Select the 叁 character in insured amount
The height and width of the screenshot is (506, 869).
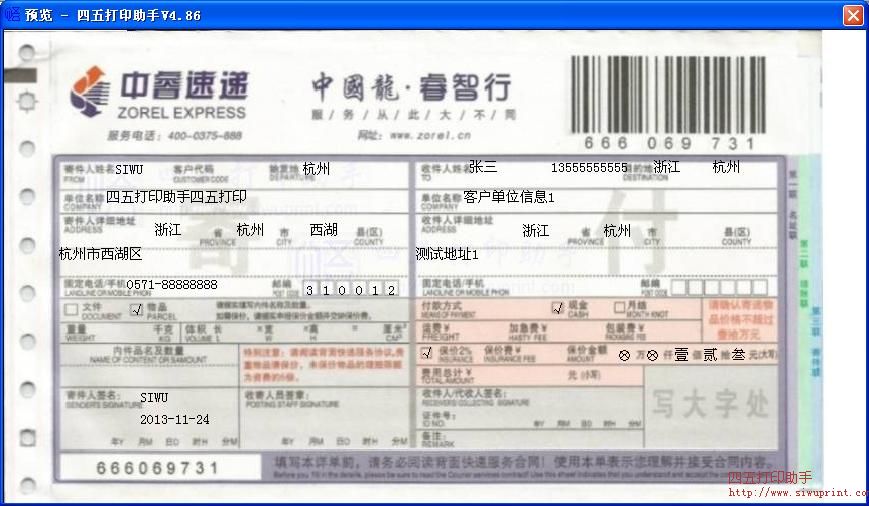click(738, 355)
